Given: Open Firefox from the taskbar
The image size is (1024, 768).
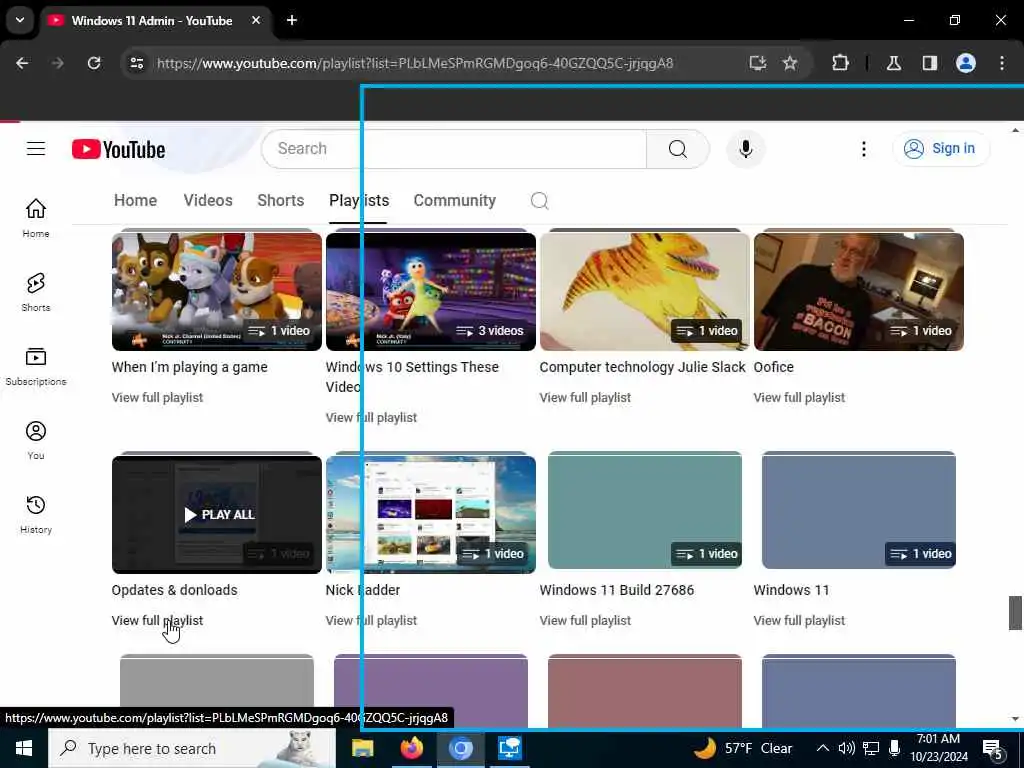Looking at the screenshot, I should (x=411, y=748).
